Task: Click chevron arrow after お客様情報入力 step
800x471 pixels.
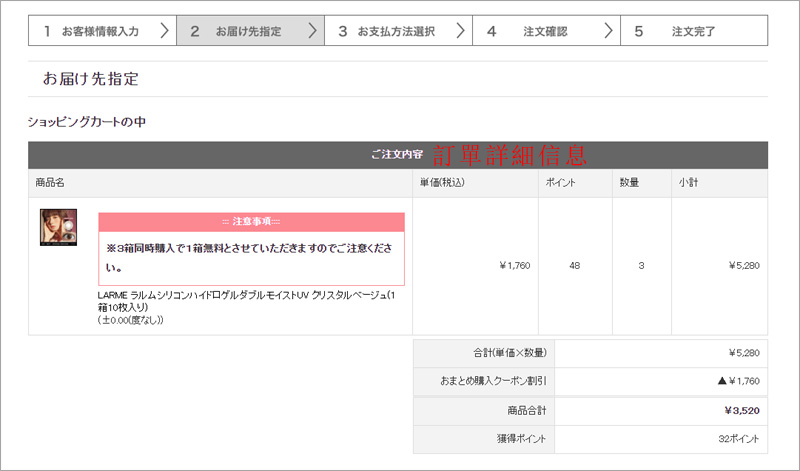Action: (x=165, y=31)
